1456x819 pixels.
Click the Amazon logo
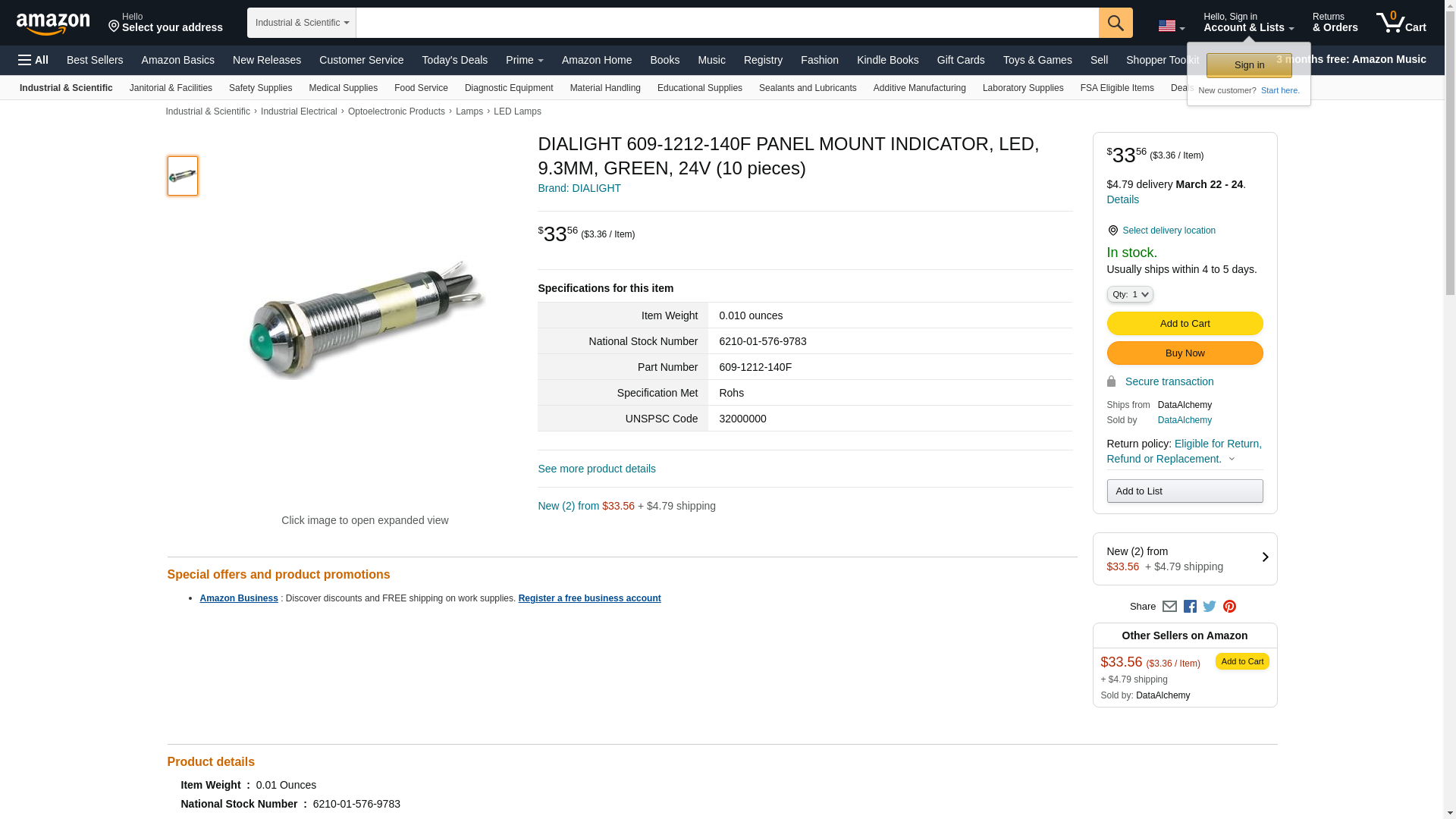click(53, 24)
